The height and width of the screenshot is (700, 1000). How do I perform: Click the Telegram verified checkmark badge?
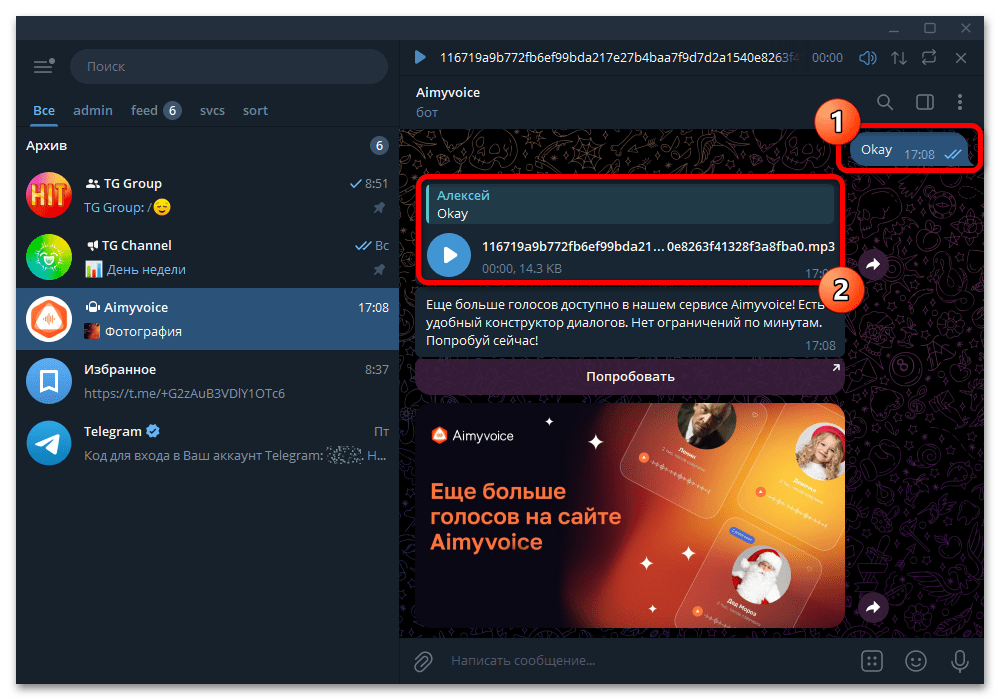coord(153,432)
